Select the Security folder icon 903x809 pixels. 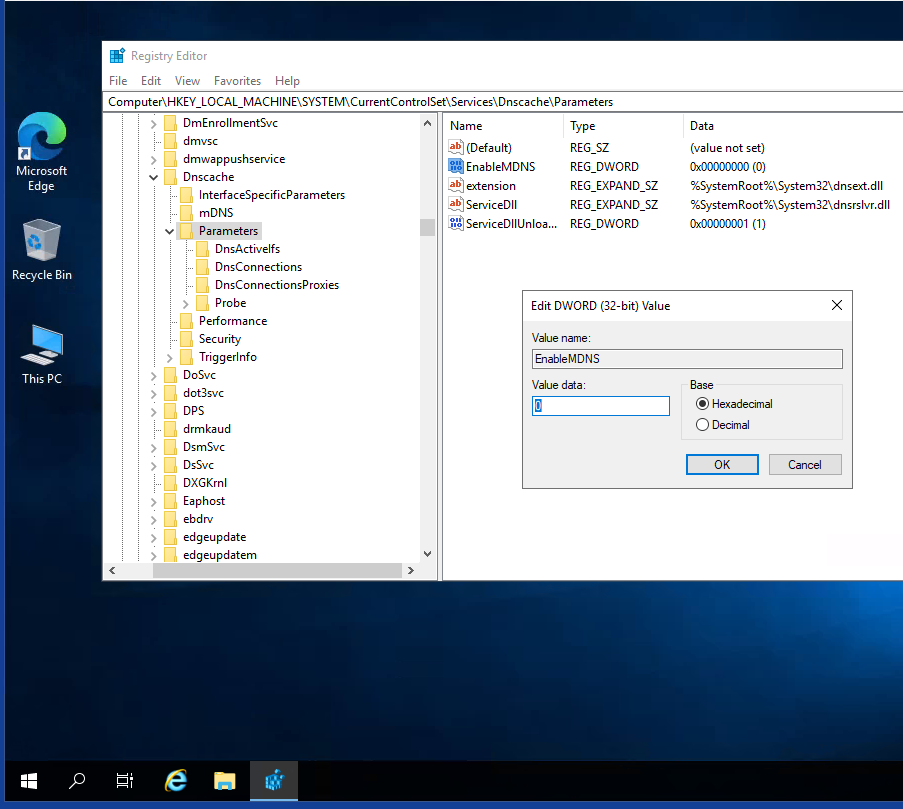click(x=187, y=339)
